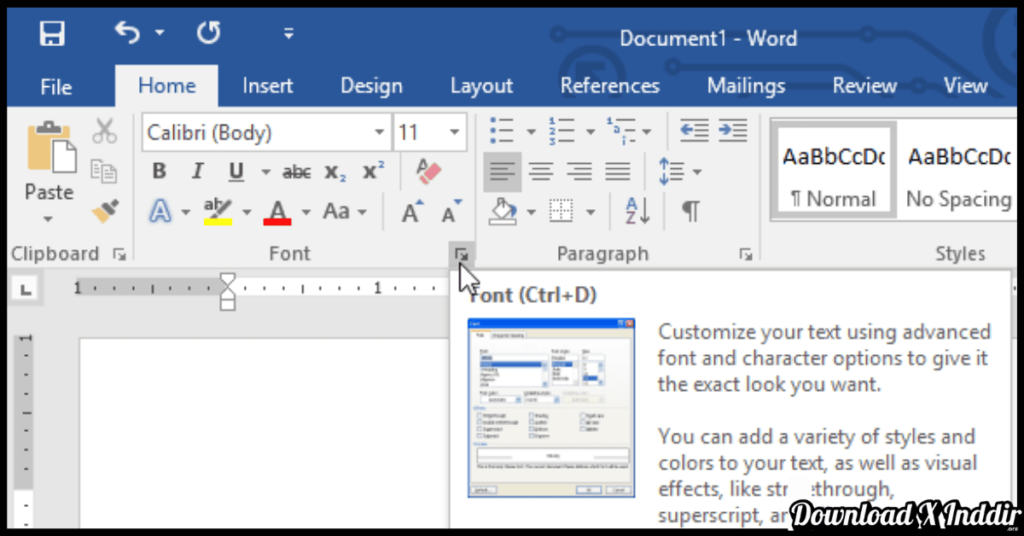The image size is (1024, 536).
Task: Toggle Subscript formatting
Action: click(335, 172)
